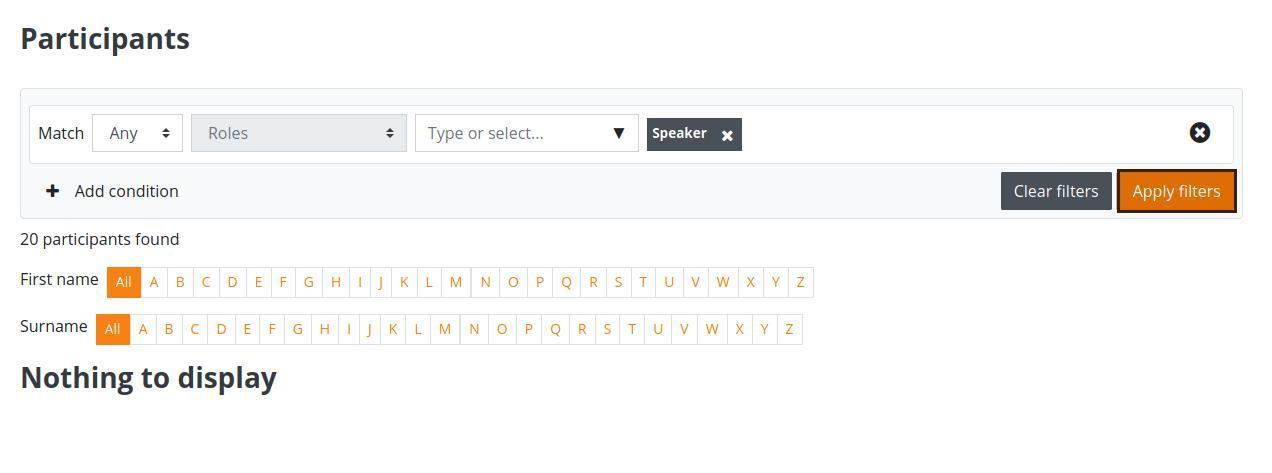Expand the Type or select dropdown arrow
The image size is (1272, 473).
(x=619, y=133)
